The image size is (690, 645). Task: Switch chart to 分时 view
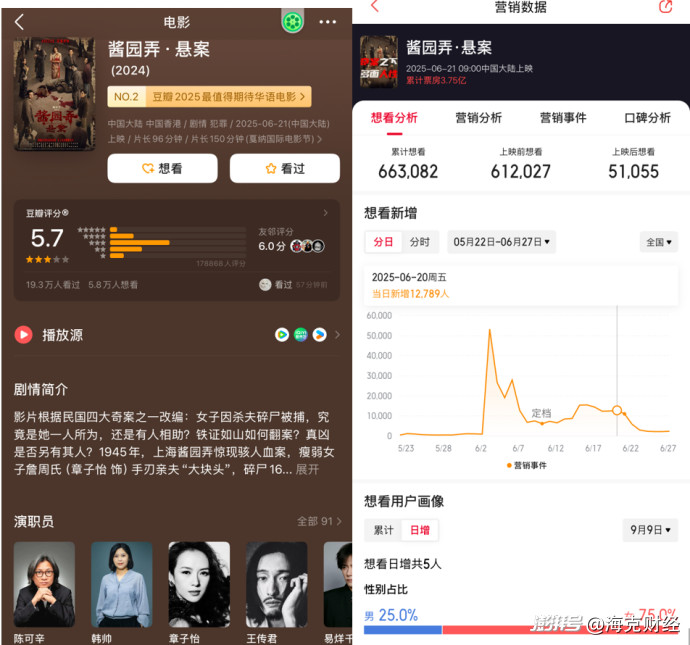pyautogui.click(x=420, y=242)
